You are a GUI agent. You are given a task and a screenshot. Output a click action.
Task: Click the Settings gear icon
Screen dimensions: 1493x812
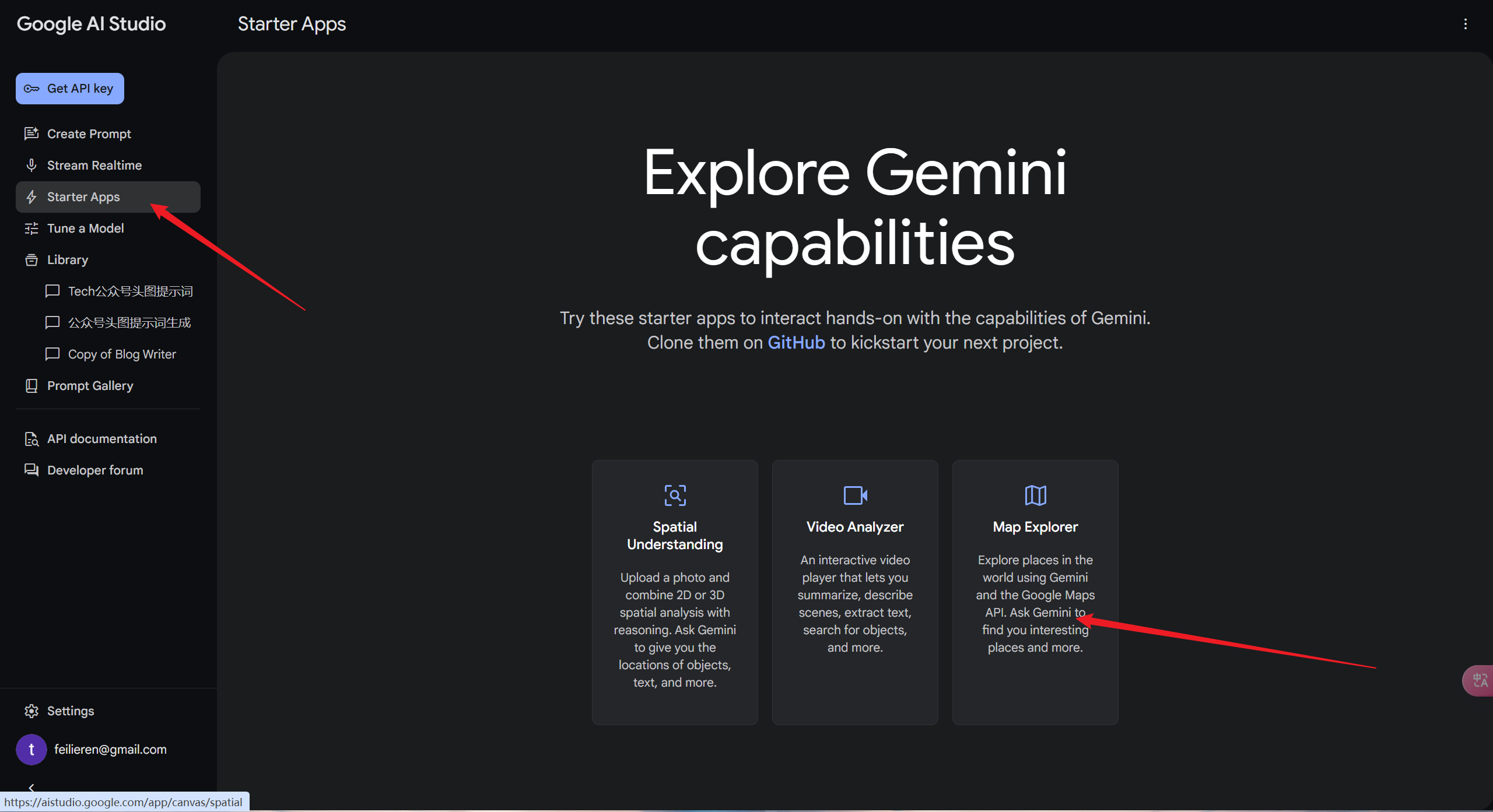click(x=31, y=711)
